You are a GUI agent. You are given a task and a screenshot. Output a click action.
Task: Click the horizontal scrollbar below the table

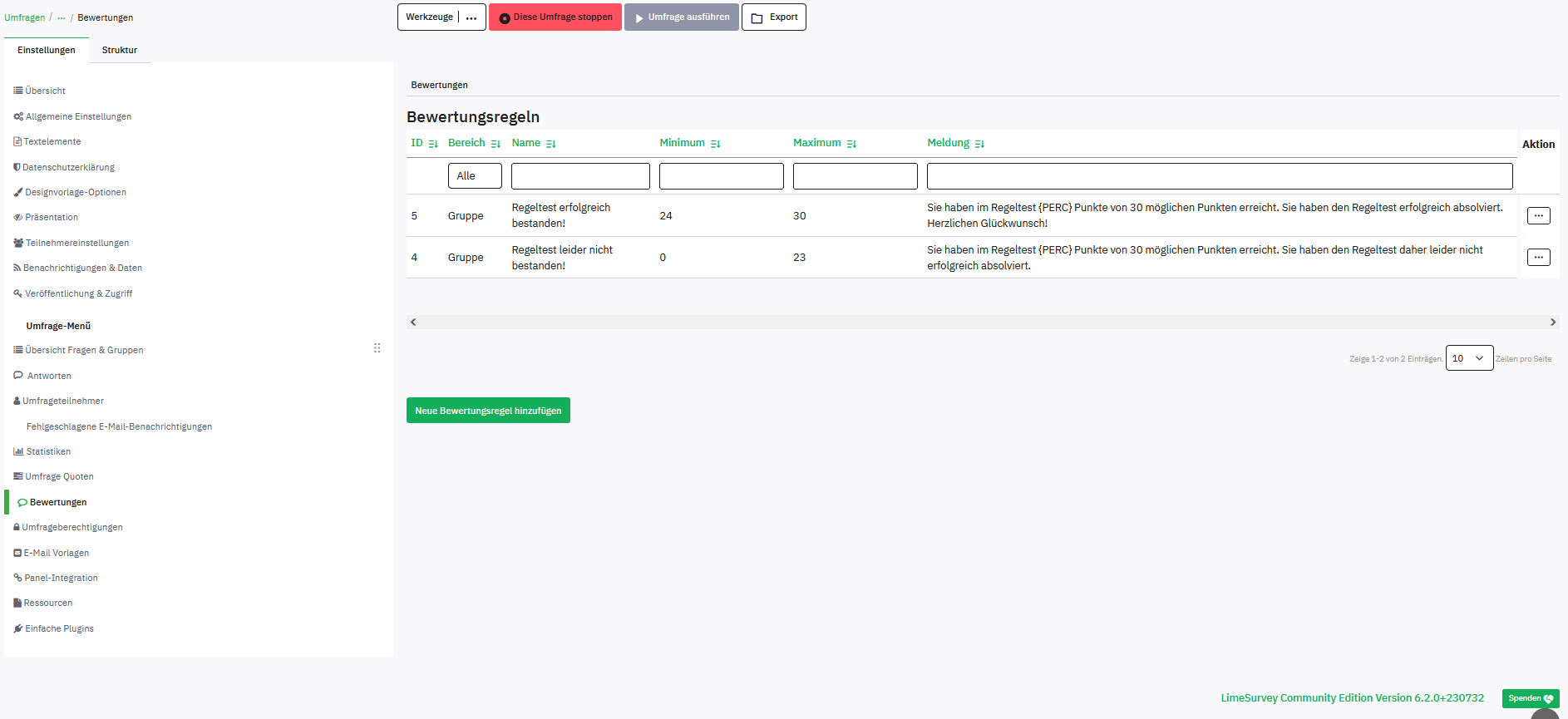[x=981, y=322]
